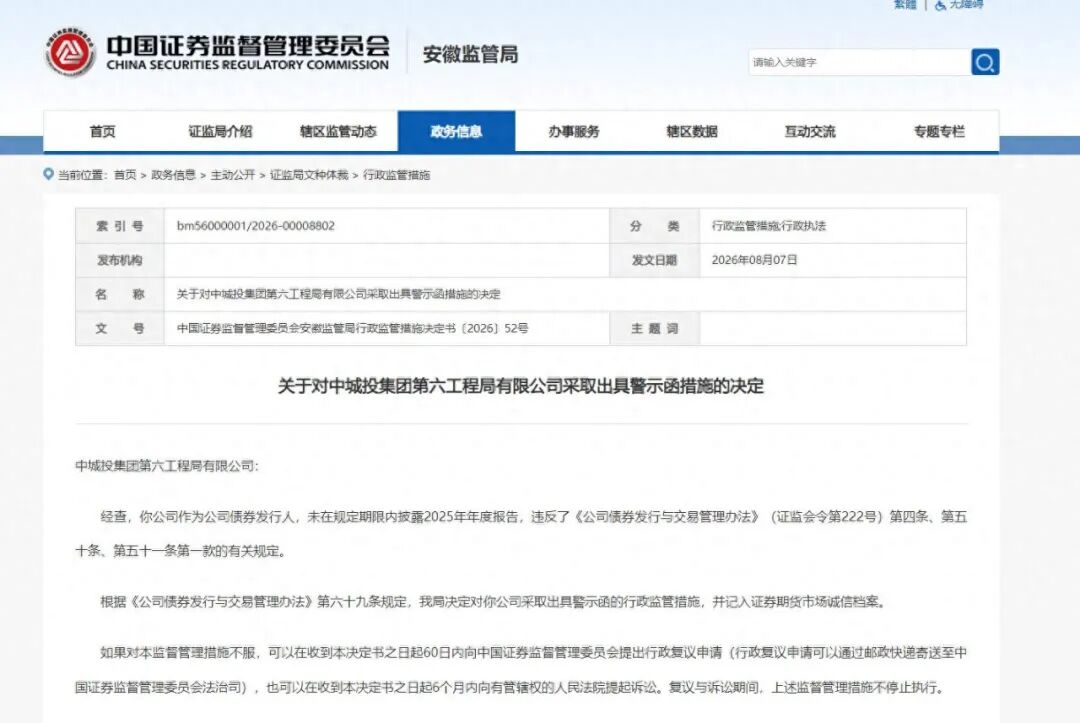The width and height of the screenshot is (1080, 723).
Task: Open the 办事服务 navigation tab
Action: [574, 131]
